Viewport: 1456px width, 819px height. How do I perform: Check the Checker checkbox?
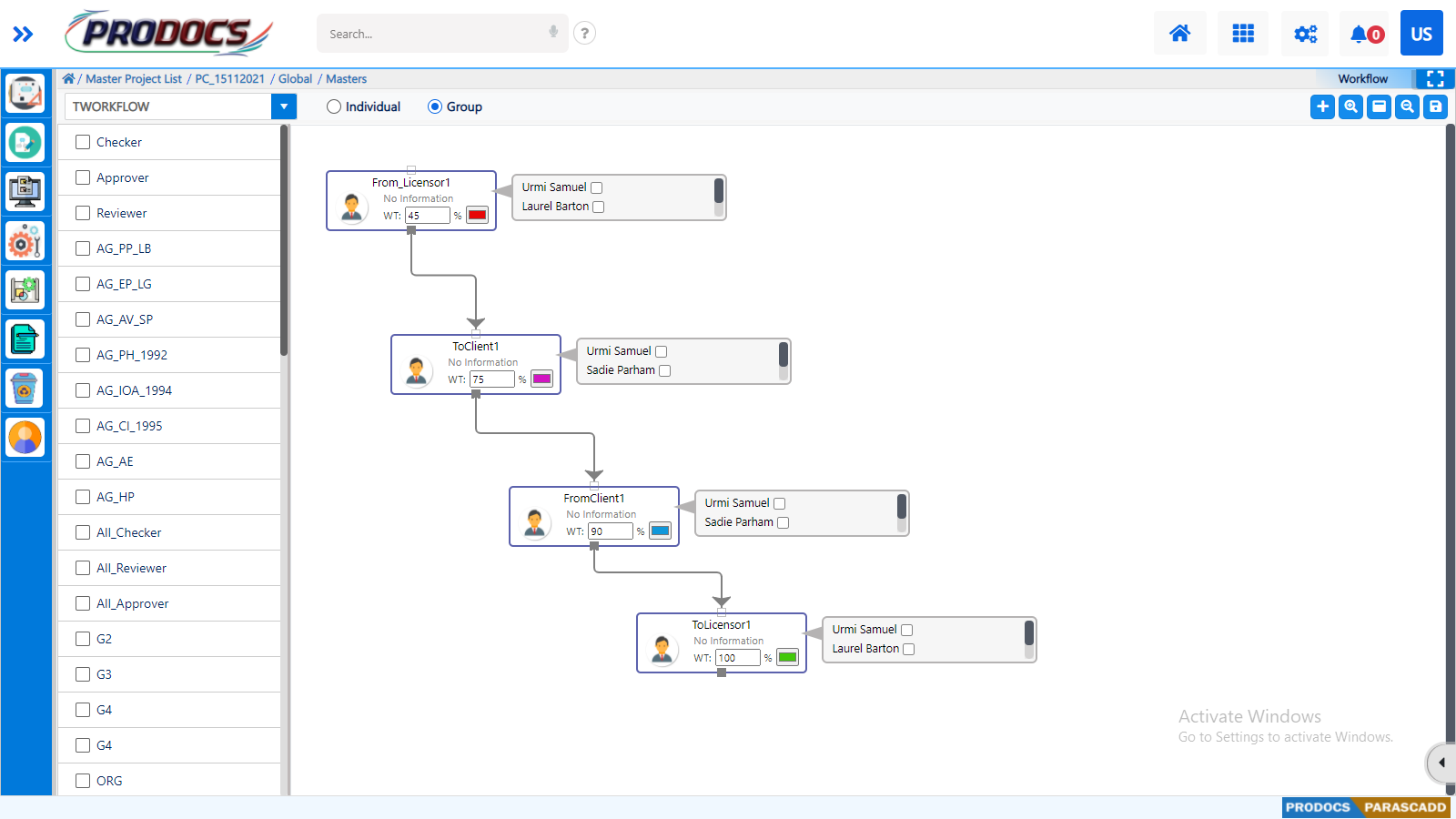click(83, 142)
